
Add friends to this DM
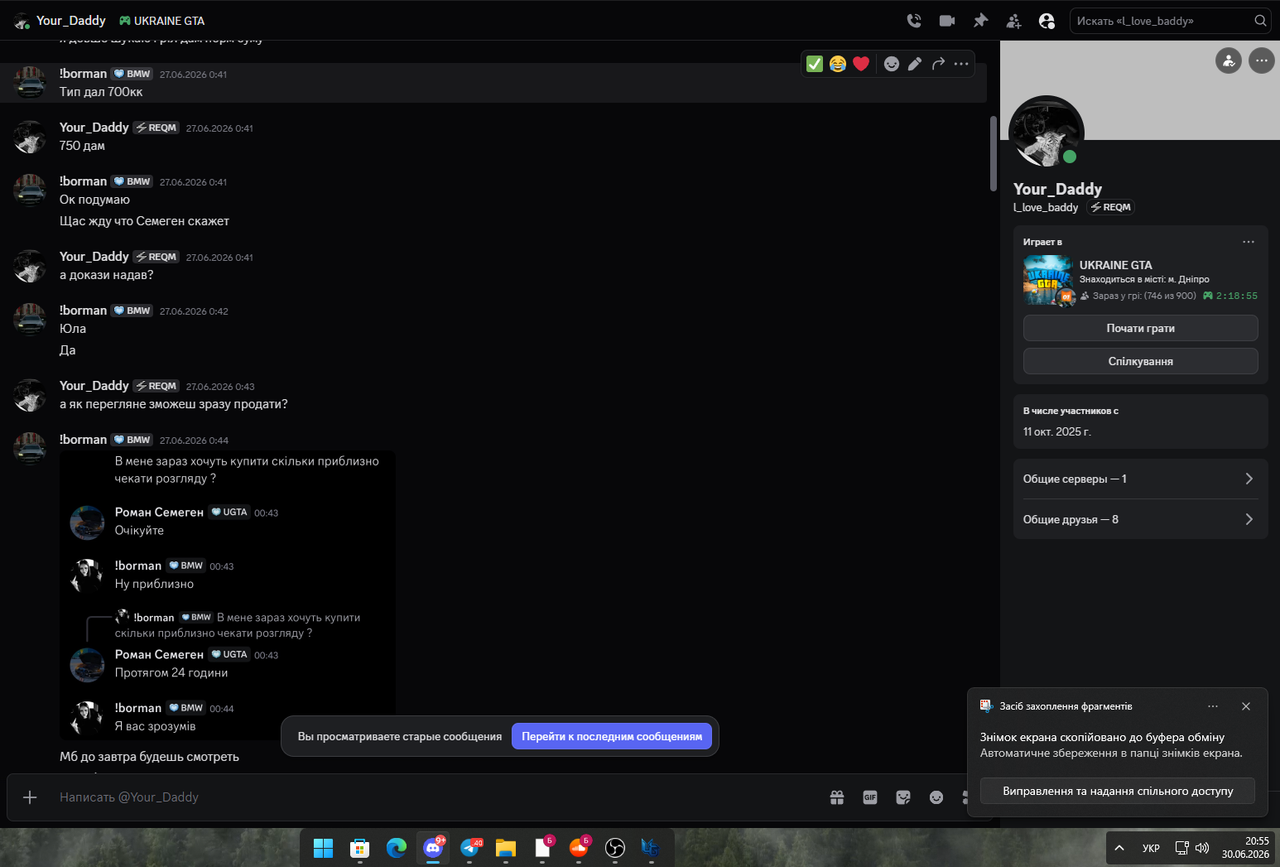(x=1014, y=20)
